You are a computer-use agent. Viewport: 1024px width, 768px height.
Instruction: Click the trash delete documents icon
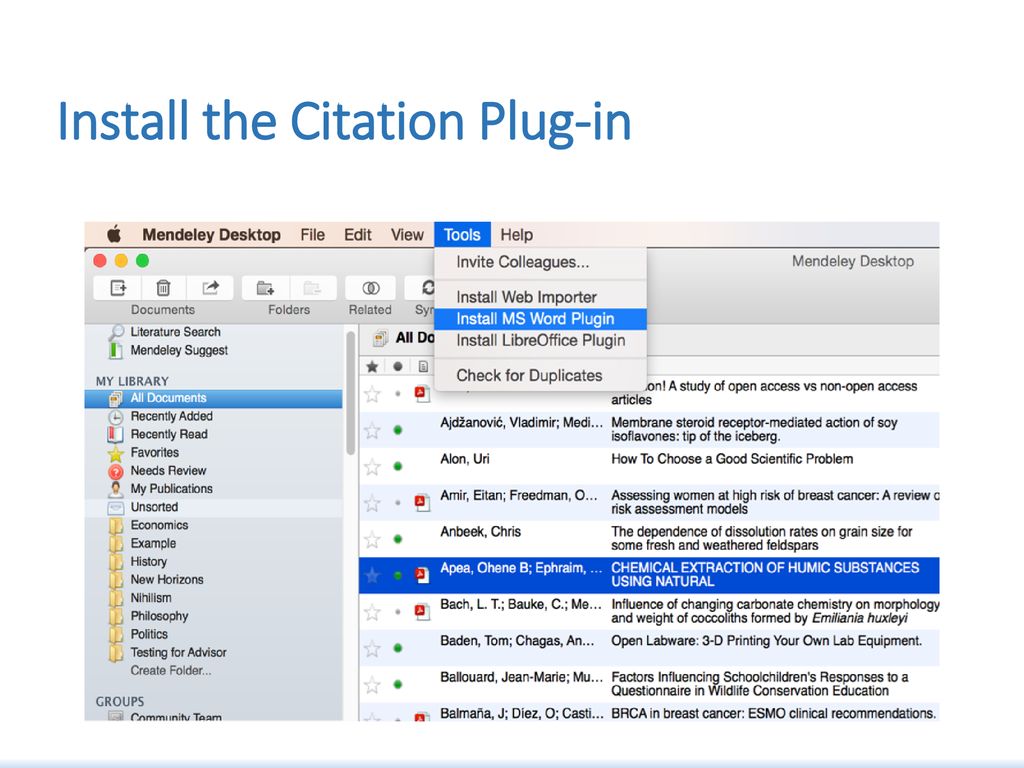coord(163,287)
